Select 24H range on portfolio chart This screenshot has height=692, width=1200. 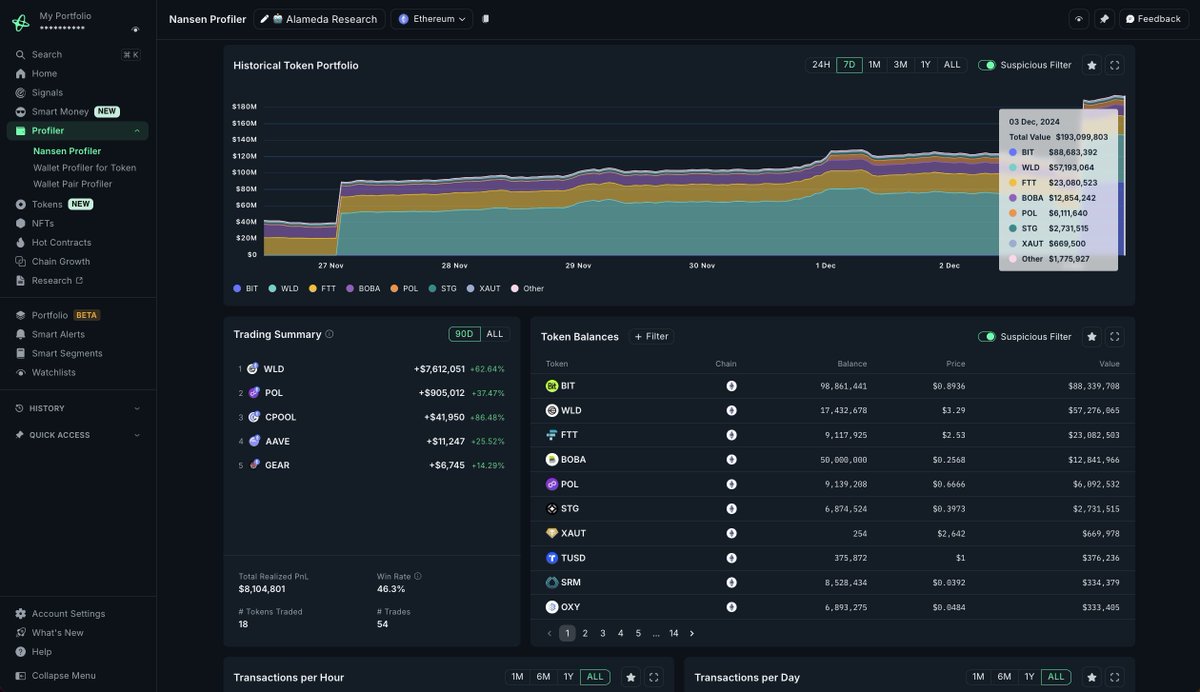point(821,65)
